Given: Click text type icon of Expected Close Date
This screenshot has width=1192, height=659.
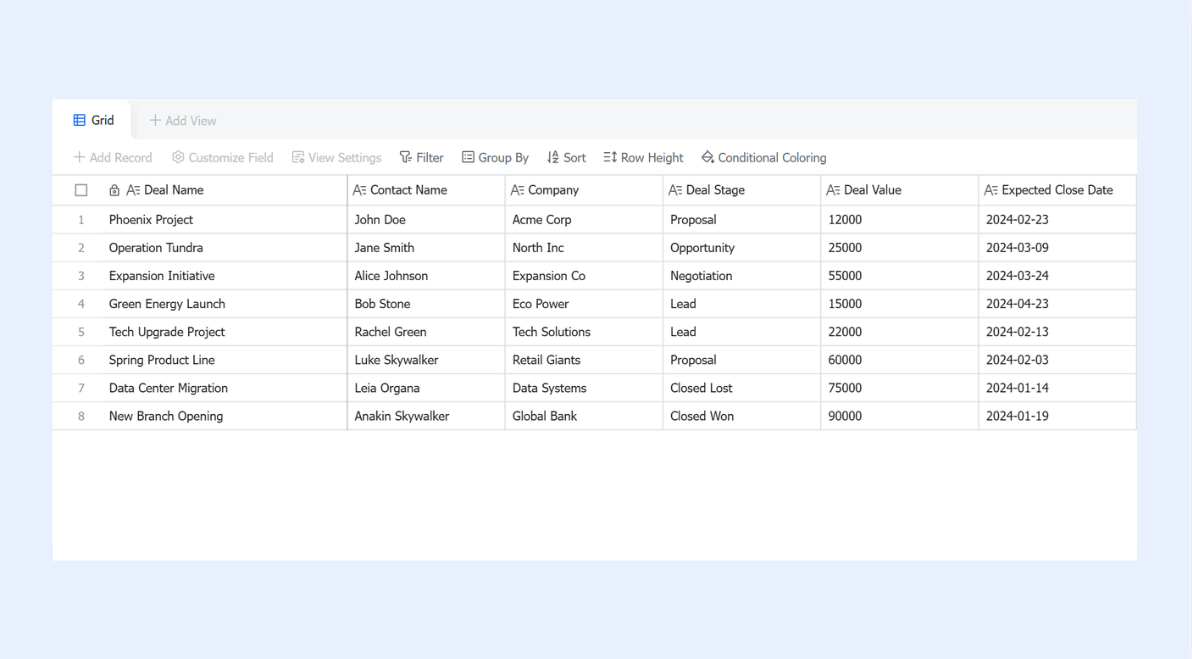Looking at the screenshot, I should click(x=991, y=190).
